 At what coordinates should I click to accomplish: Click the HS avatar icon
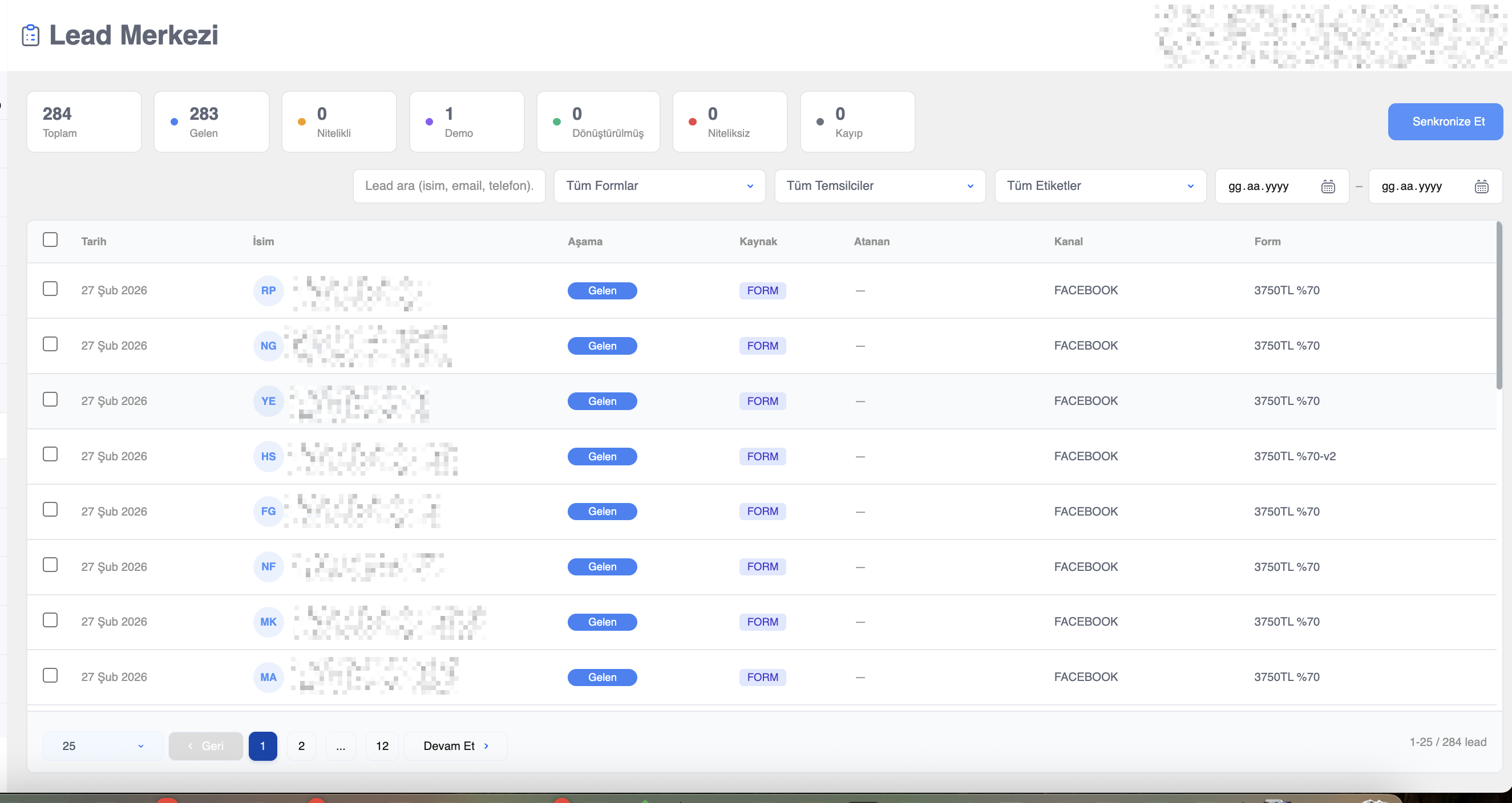(268, 456)
